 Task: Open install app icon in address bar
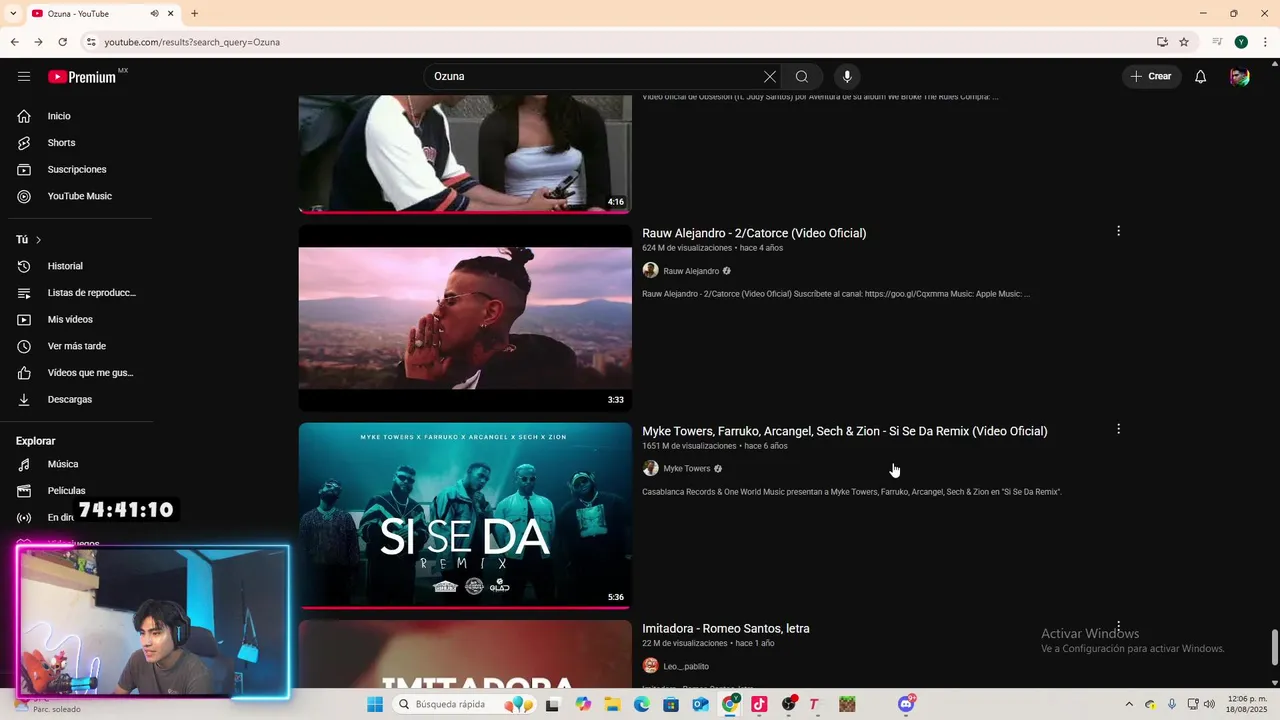pyautogui.click(x=1162, y=42)
